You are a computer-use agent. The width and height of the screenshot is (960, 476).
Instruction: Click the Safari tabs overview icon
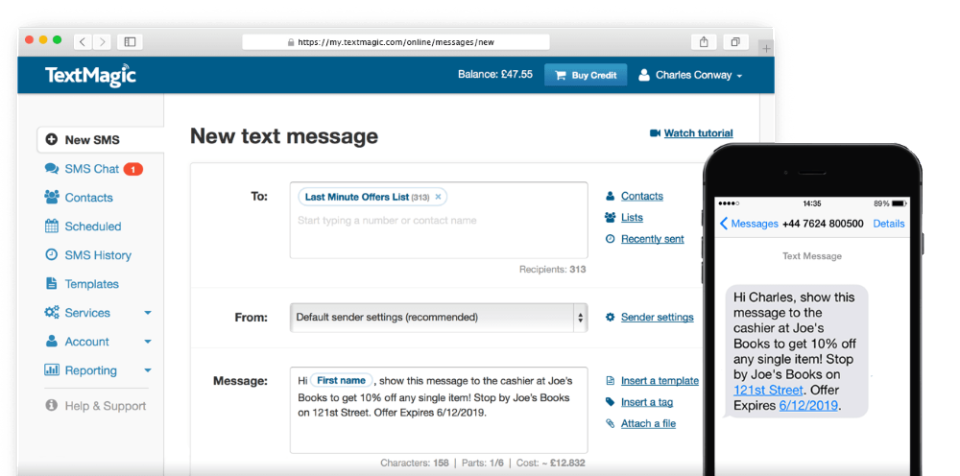tap(735, 42)
